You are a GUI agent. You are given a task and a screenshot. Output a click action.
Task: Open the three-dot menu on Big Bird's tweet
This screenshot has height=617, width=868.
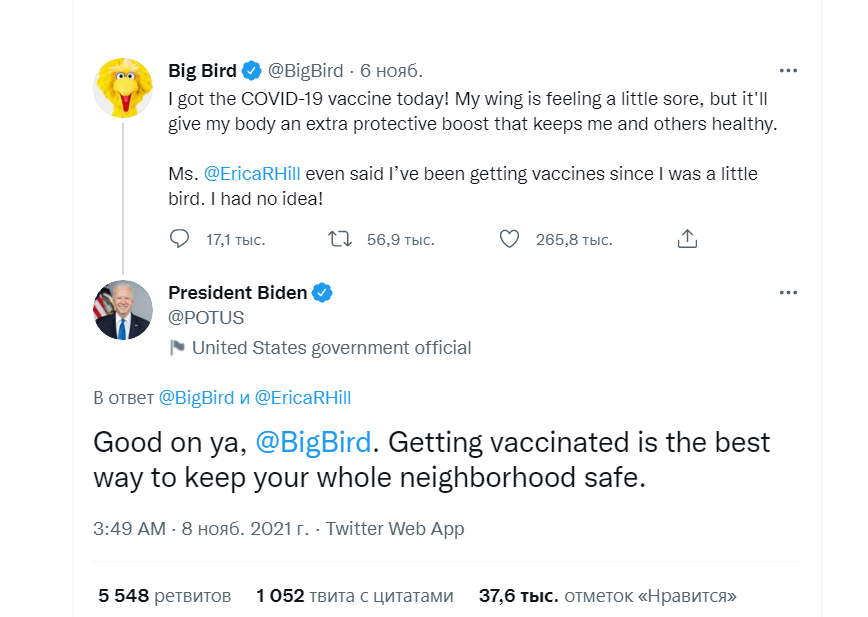[788, 70]
